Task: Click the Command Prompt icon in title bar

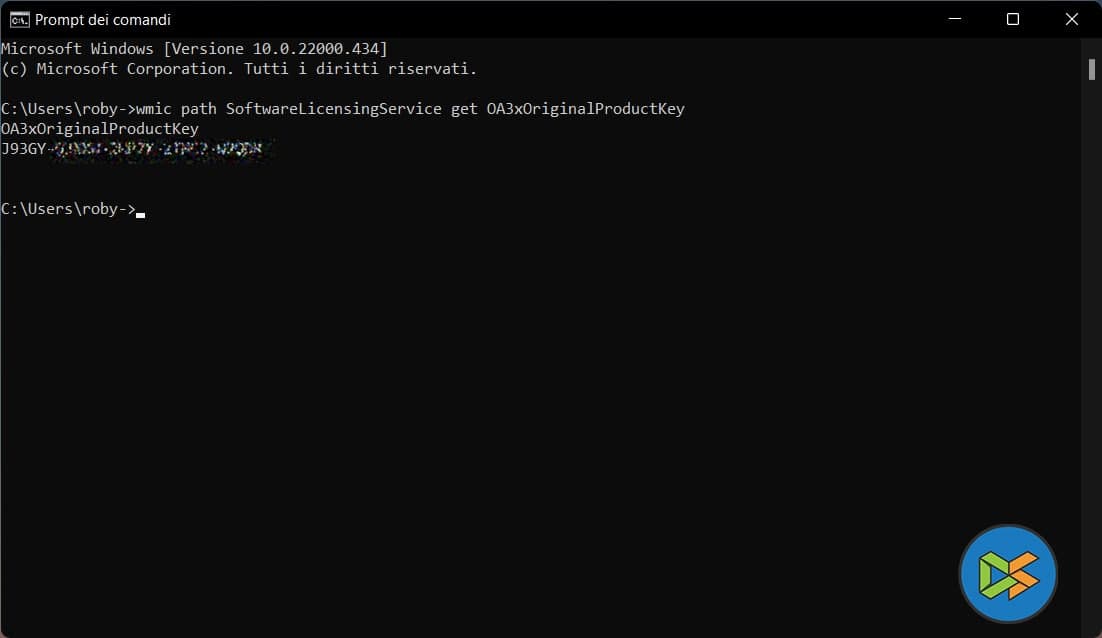Action: [x=19, y=19]
